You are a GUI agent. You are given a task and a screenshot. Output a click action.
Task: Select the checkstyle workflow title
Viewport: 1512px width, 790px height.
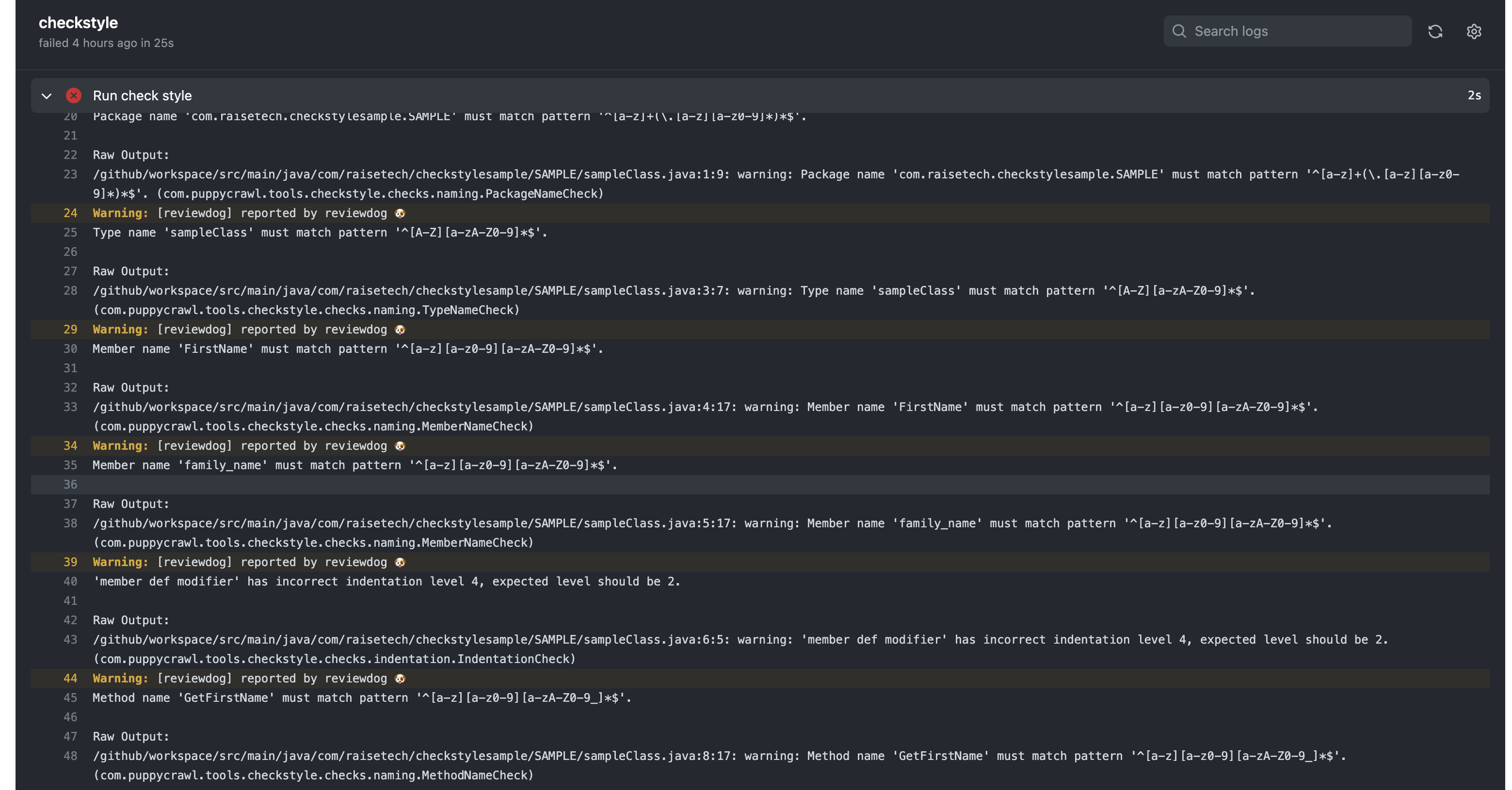point(78,23)
